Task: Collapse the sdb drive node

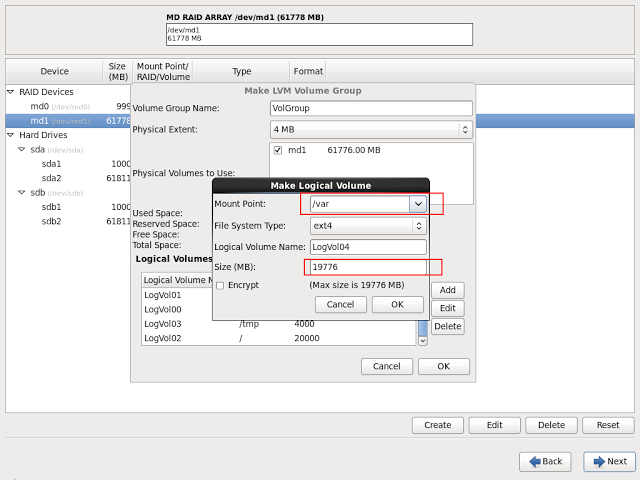Action: 22,193
